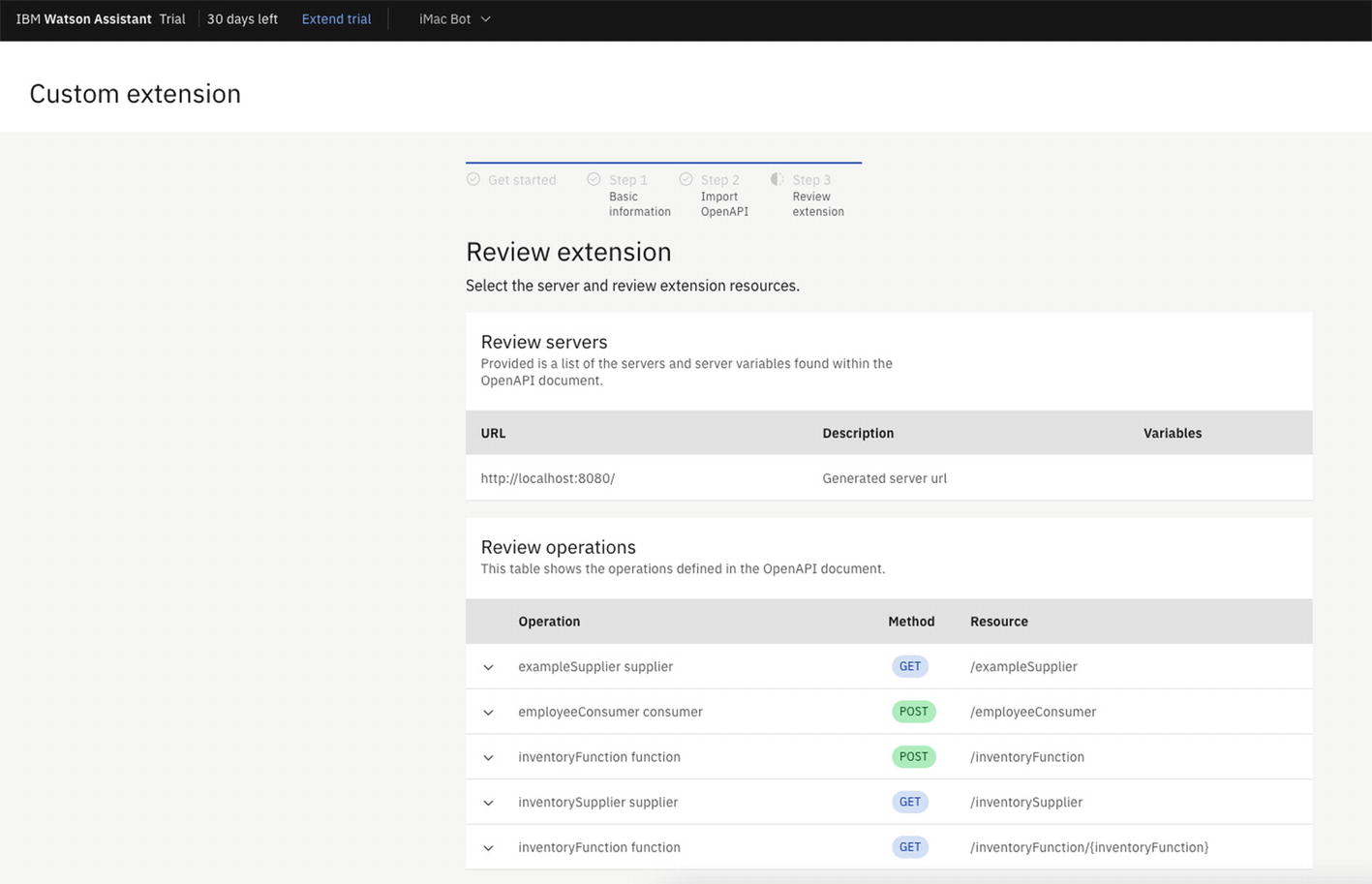
Task: Click the Step 3 in-progress circle icon
Action: (x=777, y=179)
